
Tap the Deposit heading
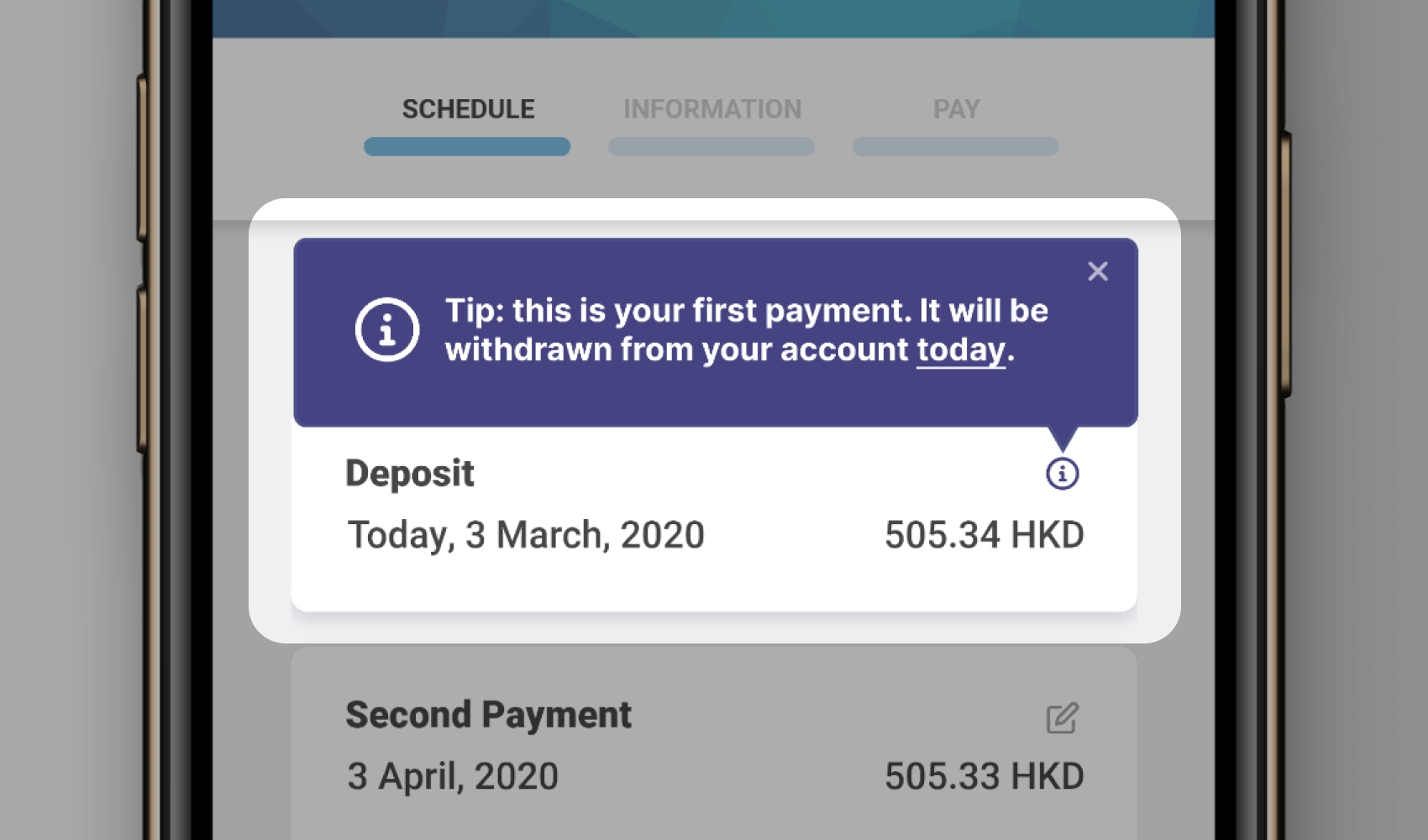pyautogui.click(x=410, y=474)
